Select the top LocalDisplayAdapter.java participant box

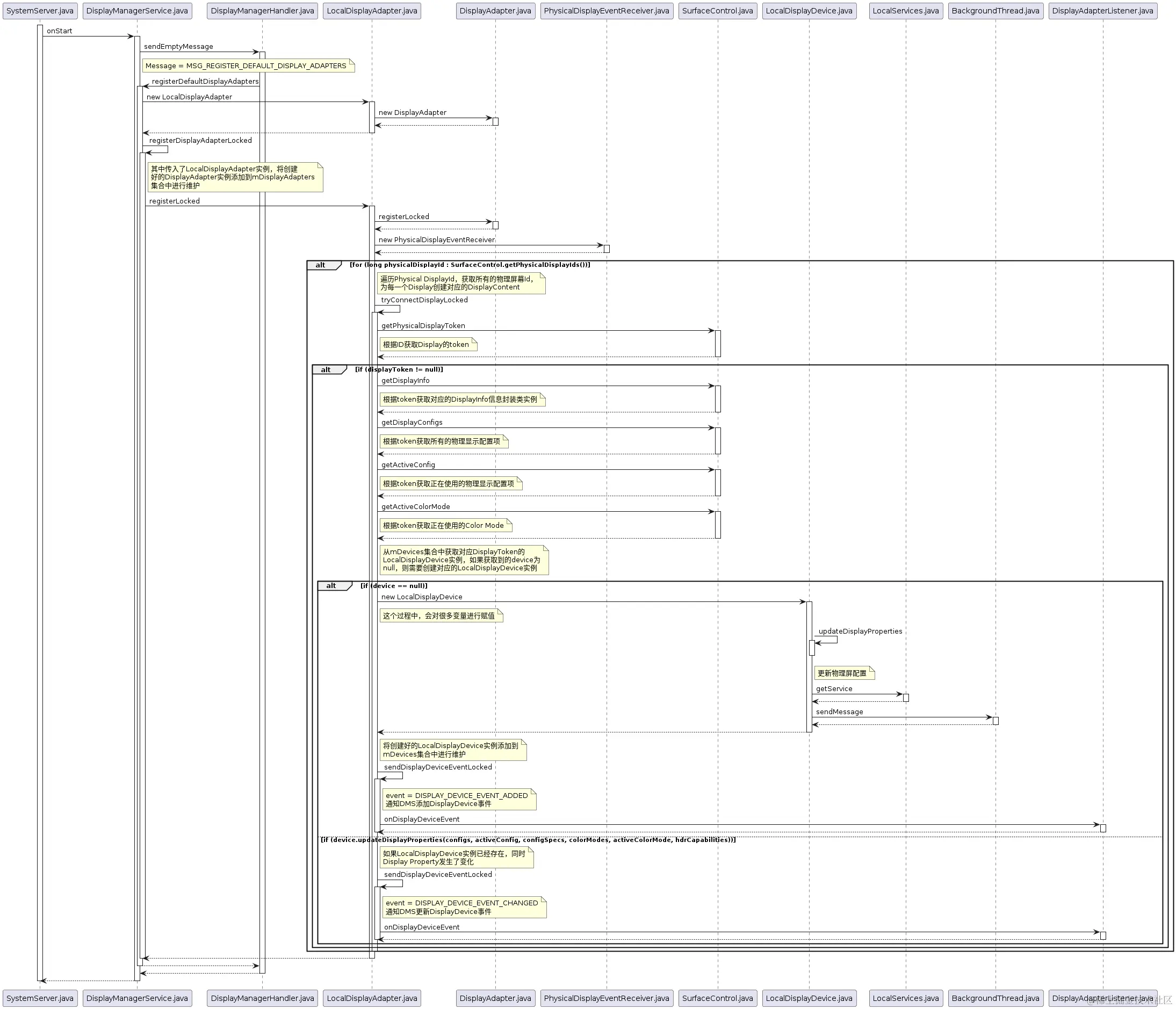[x=372, y=11]
